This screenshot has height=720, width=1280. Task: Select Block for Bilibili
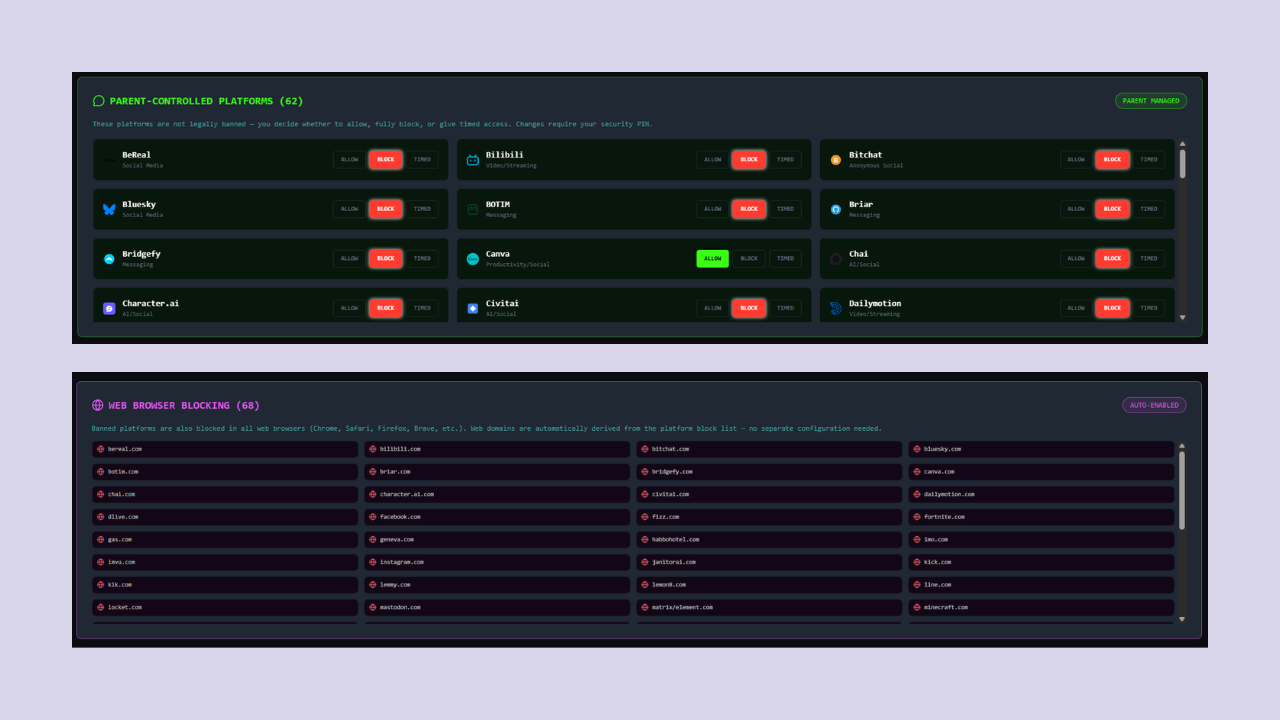click(749, 160)
